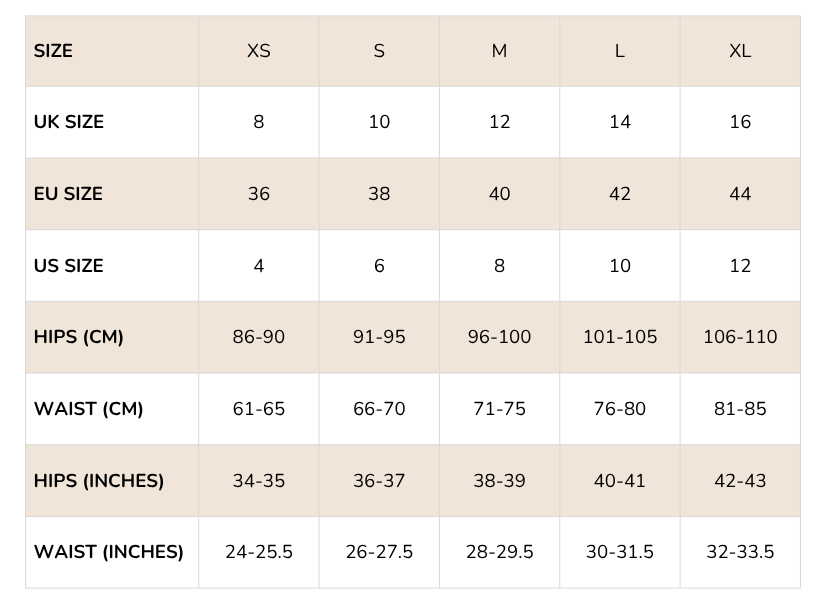825x604 pixels.
Task: Click the 38-39 hips inches cell
Action: pos(499,481)
